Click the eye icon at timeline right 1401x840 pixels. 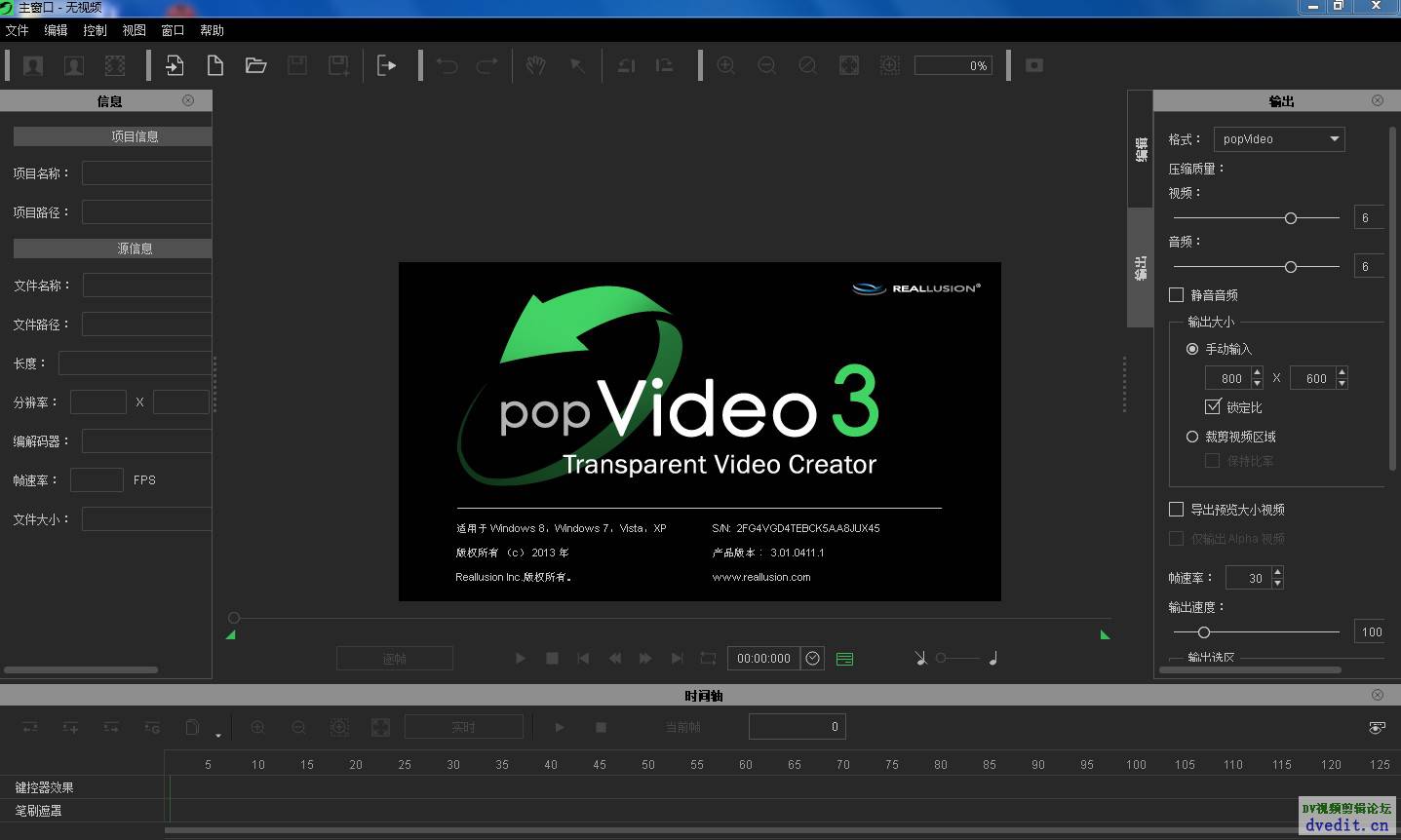pyautogui.click(x=1377, y=727)
